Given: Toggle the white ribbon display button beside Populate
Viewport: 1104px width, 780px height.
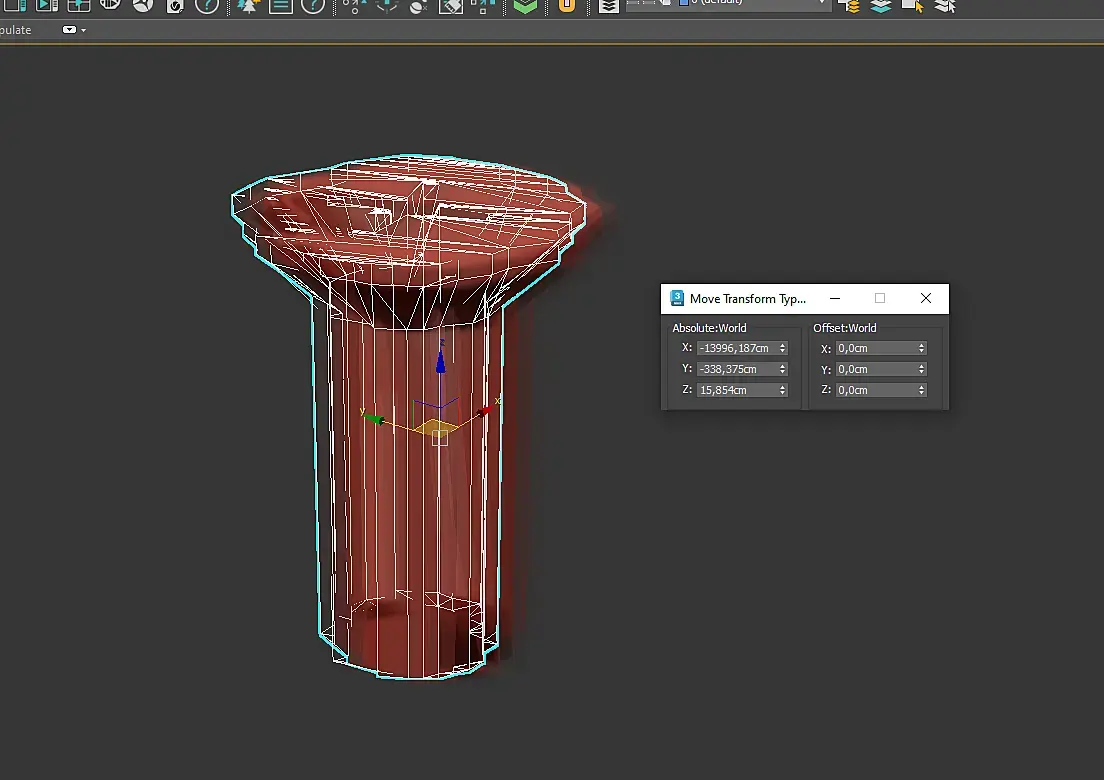Looking at the screenshot, I should pyautogui.click(x=69, y=30).
